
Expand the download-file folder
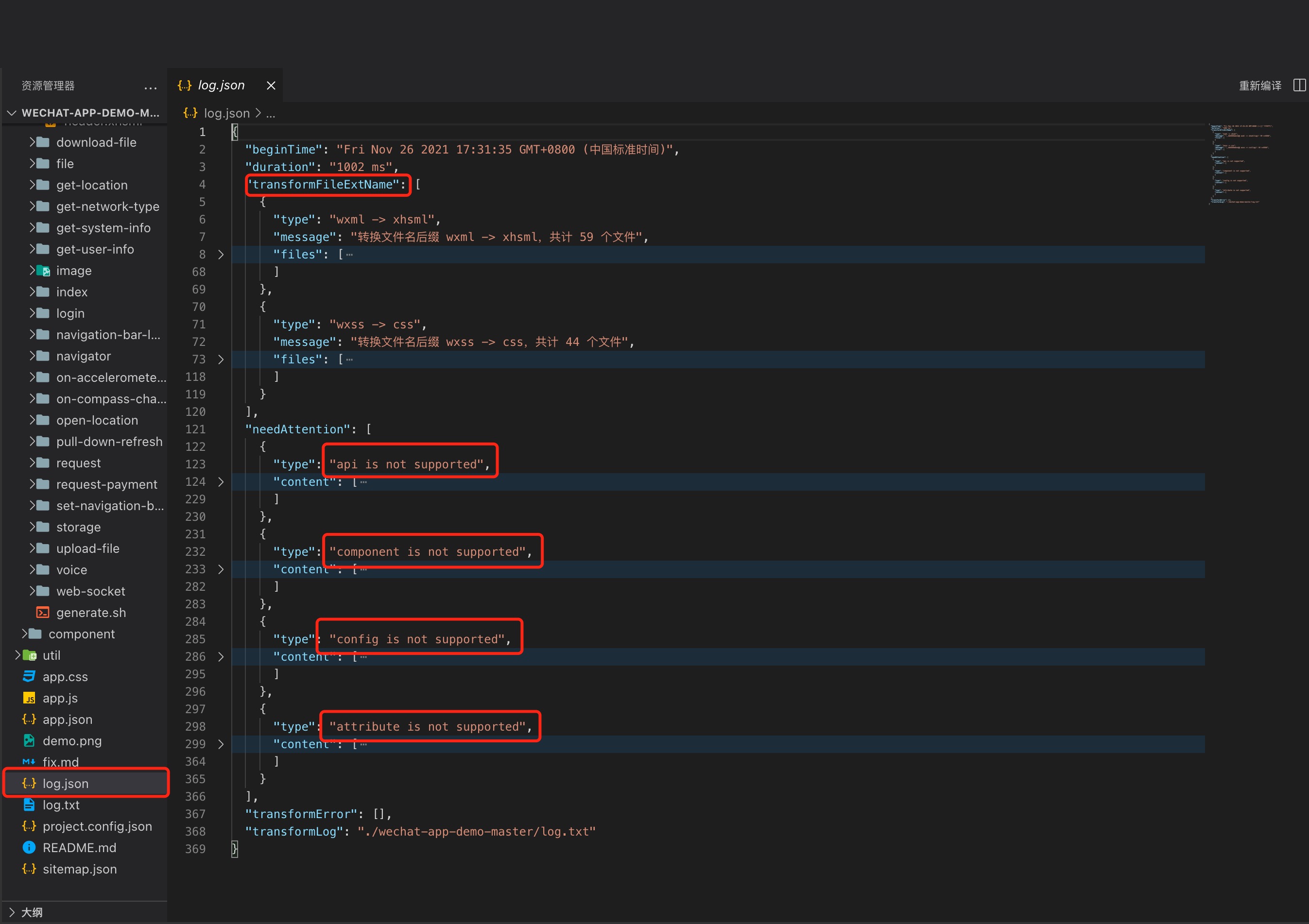click(x=33, y=142)
